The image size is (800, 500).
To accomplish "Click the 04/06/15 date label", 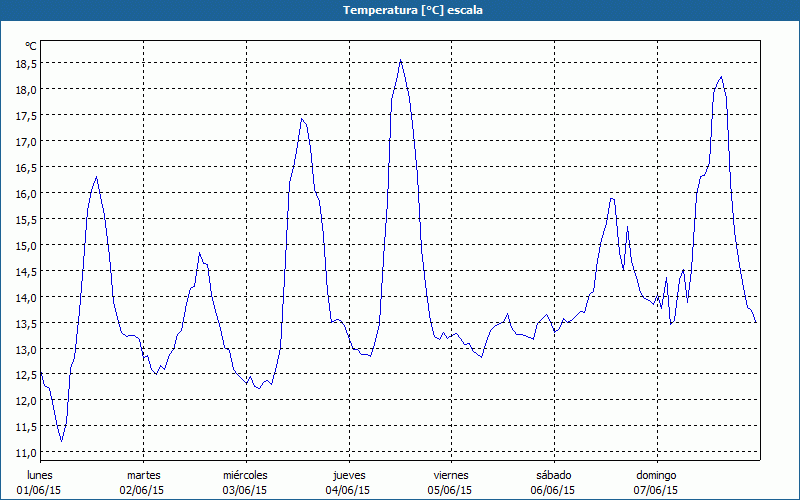I will tap(348, 490).
